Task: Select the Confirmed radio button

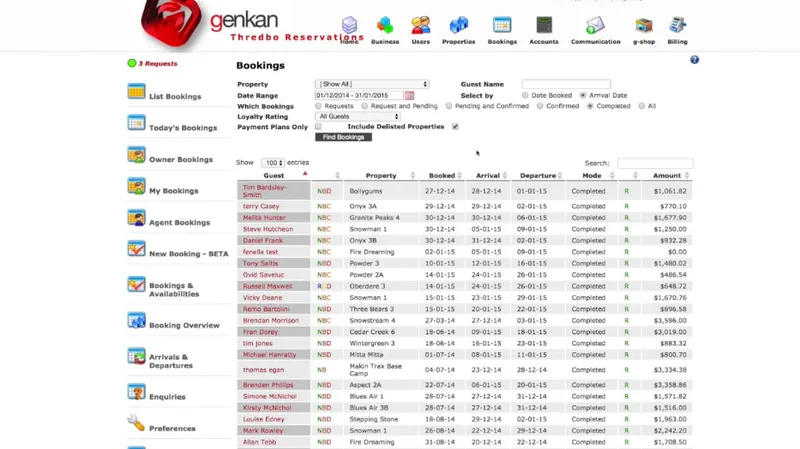Action: pyautogui.click(x=540, y=106)
